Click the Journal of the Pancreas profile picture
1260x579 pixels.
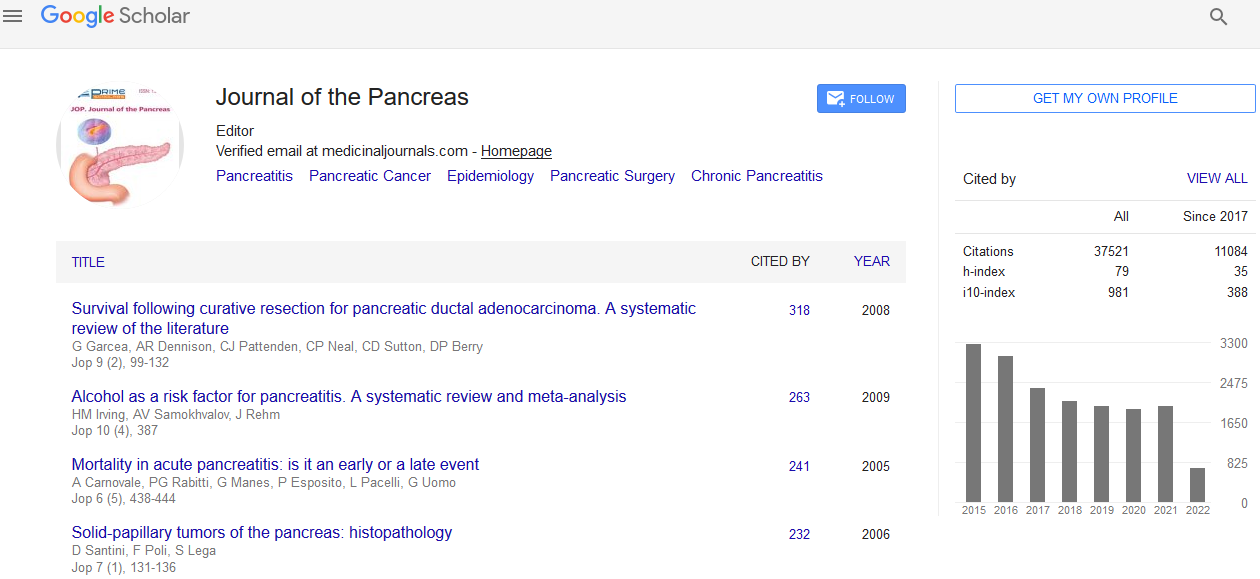[120, 144]
